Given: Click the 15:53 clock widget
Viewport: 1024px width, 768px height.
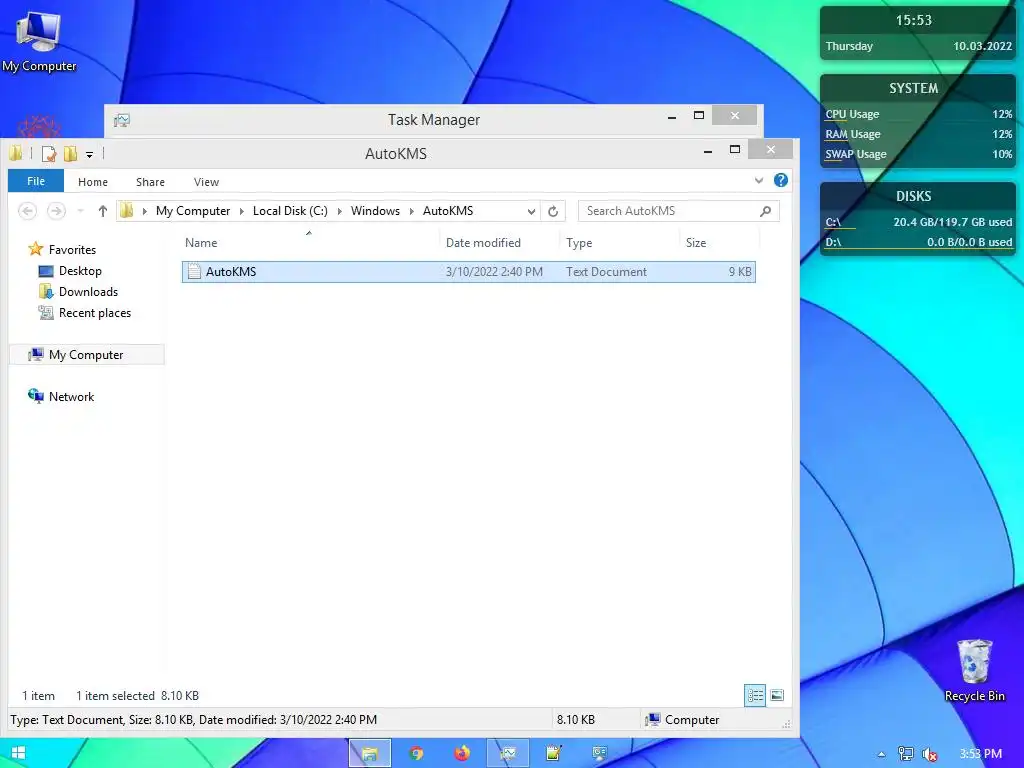Looking at the screenshot, I should (914, 20).
